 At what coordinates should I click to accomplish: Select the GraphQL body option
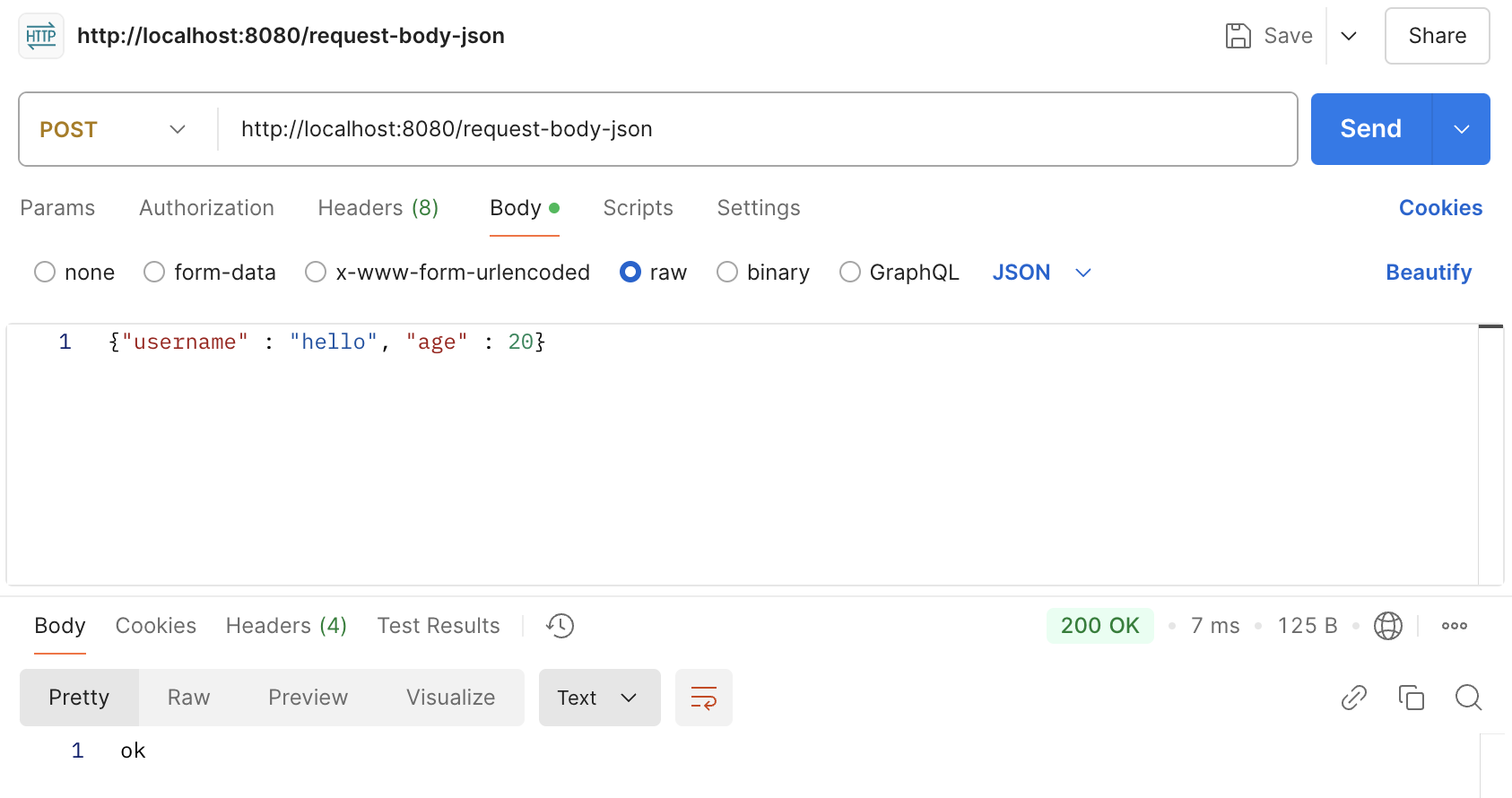coord(850,272)
